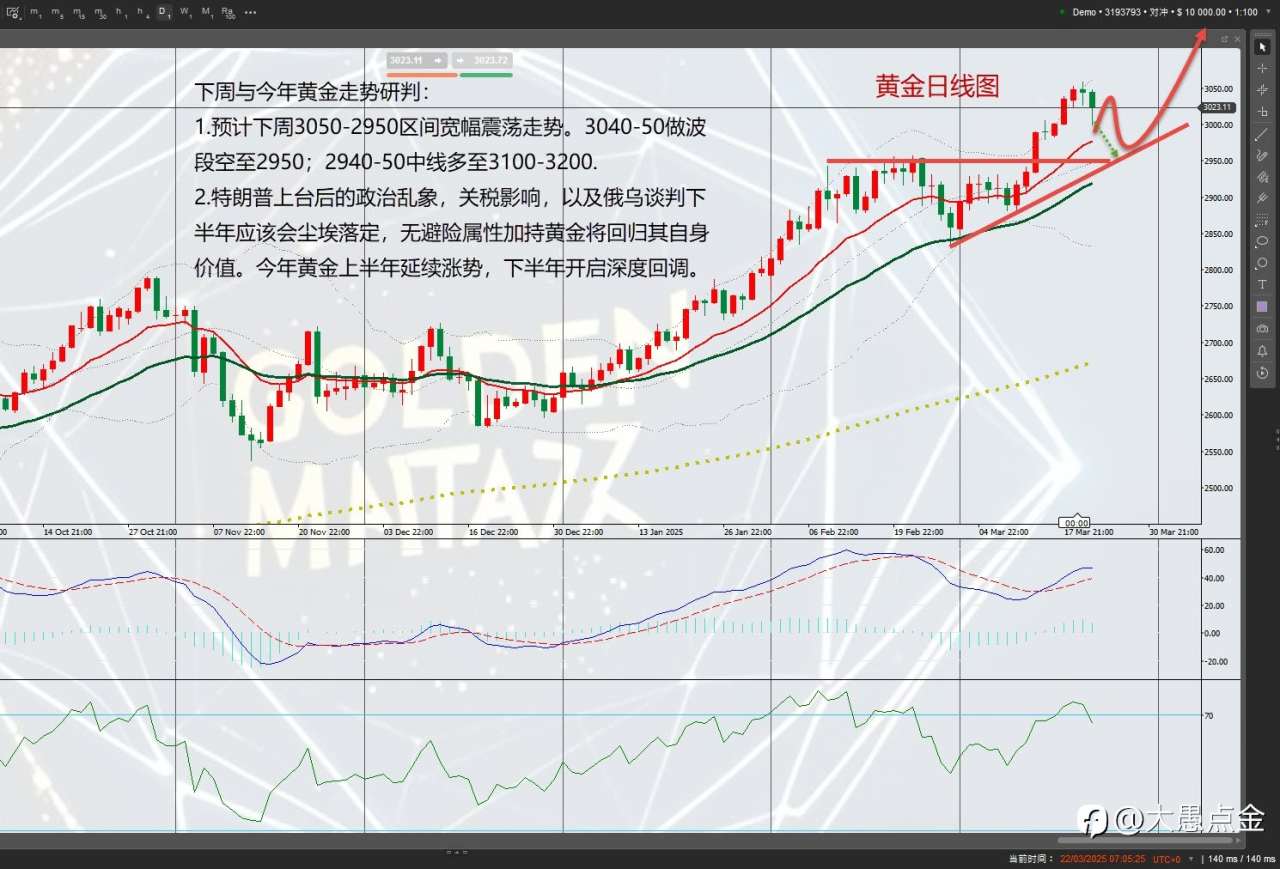Screen dimensions: 1280x869
Task: Click the 2500.00 price axis label
Action: point(1217,488)
